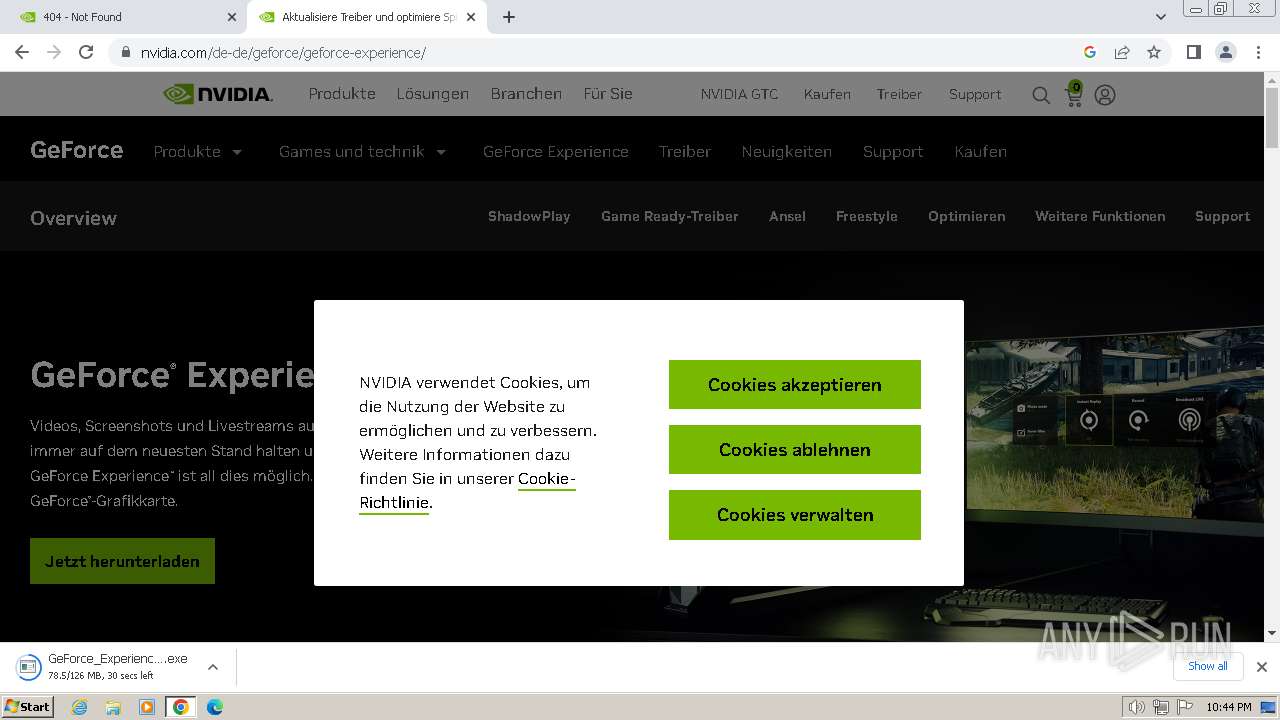This screenshot has height=720, width=1280.
Task: Click the GeForce brand title
Action: [x=77, y=150]
